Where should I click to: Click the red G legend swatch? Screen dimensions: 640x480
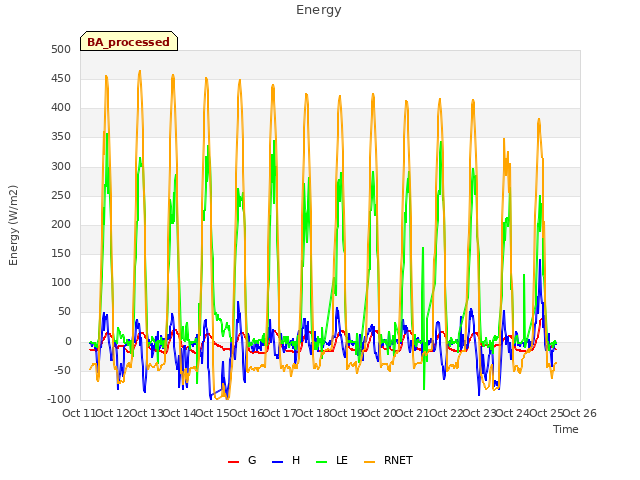tap(233, 462)
